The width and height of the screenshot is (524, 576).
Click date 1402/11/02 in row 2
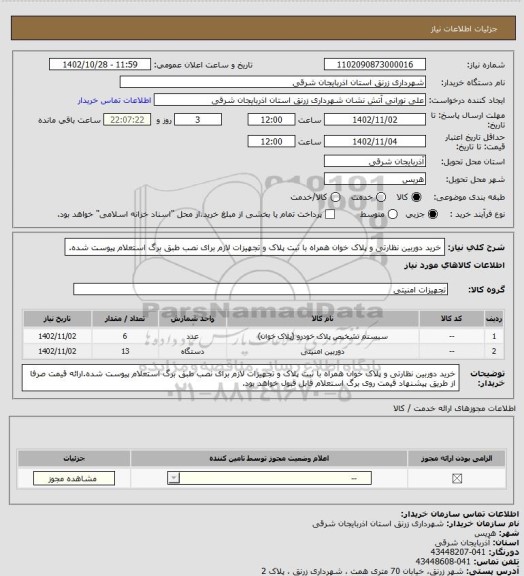click(x=57, y=352)
